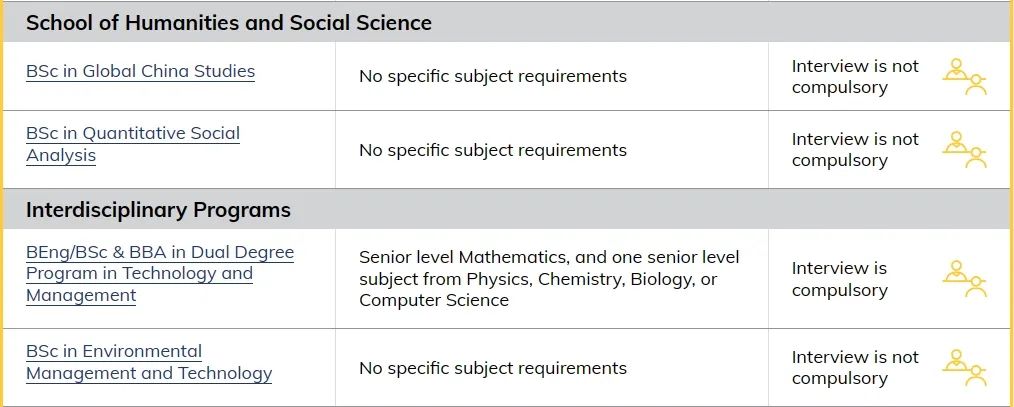
Task: Click "Interview is not compulsory" for Global China Studies
Action: pos(855,76)
